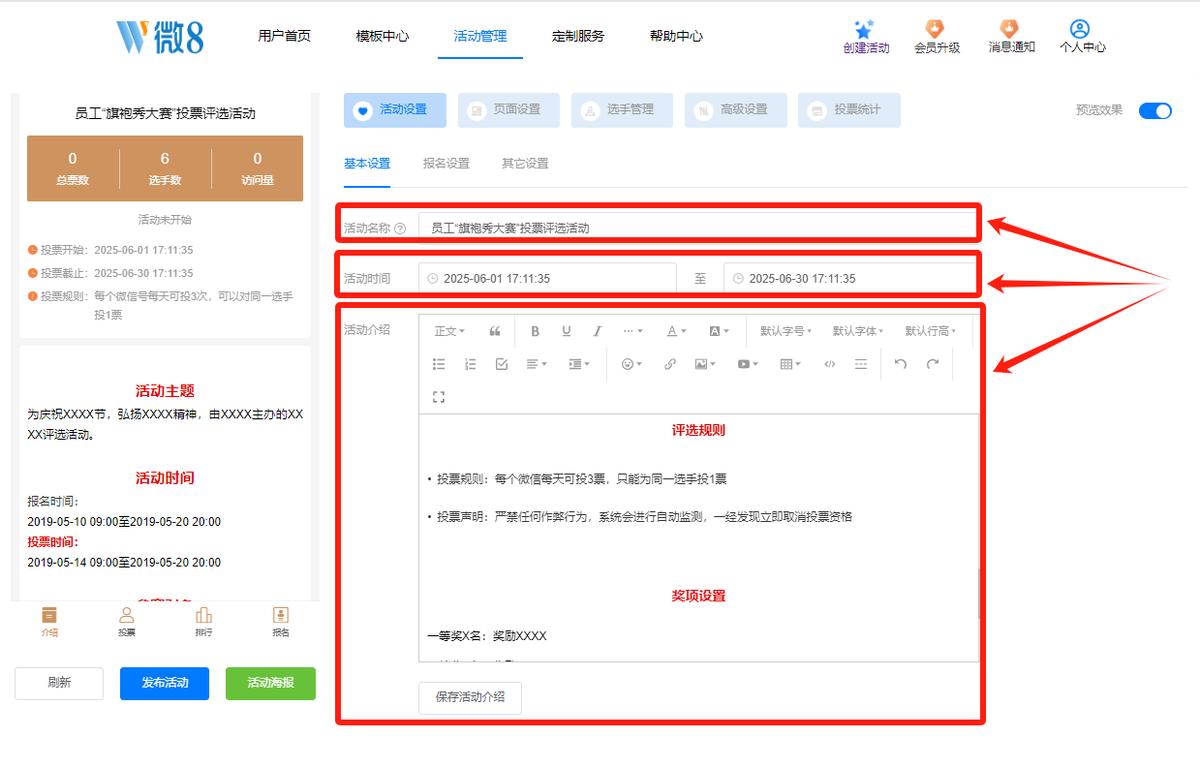Toggle bold formatting in the editor

[535, 331]
